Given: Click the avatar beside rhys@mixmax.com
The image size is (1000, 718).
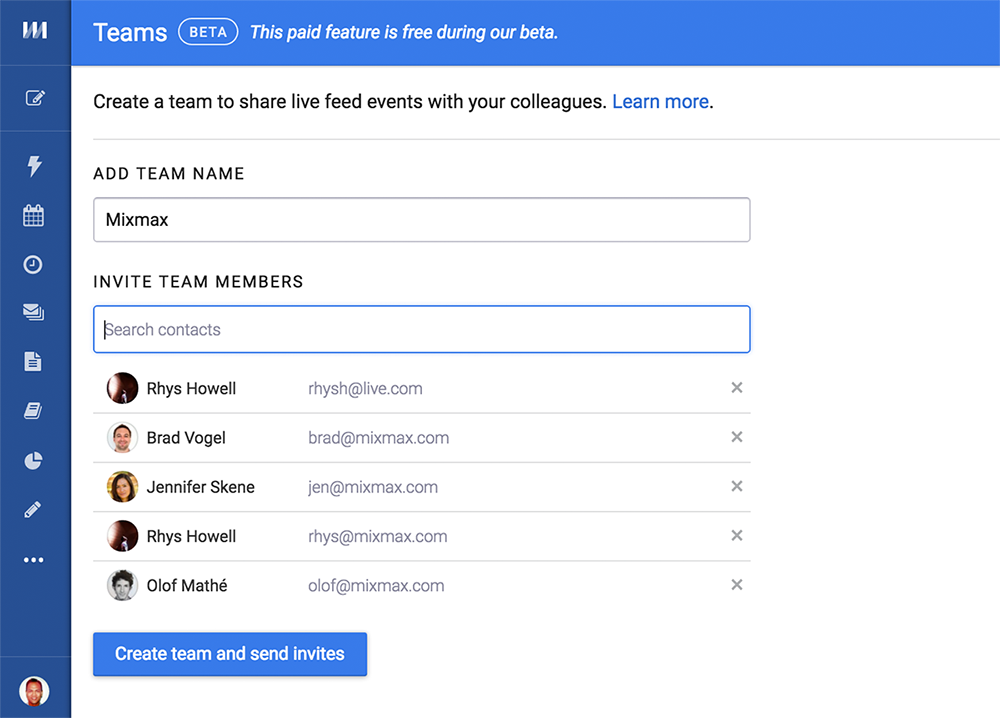Looking at the screenshot, I should pyautogui.click(x=122, y=536).
